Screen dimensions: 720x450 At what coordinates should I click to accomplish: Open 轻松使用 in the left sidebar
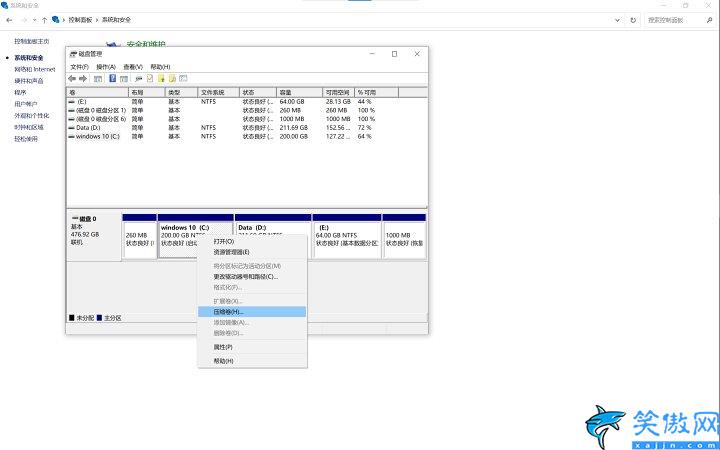pos(26,139)
